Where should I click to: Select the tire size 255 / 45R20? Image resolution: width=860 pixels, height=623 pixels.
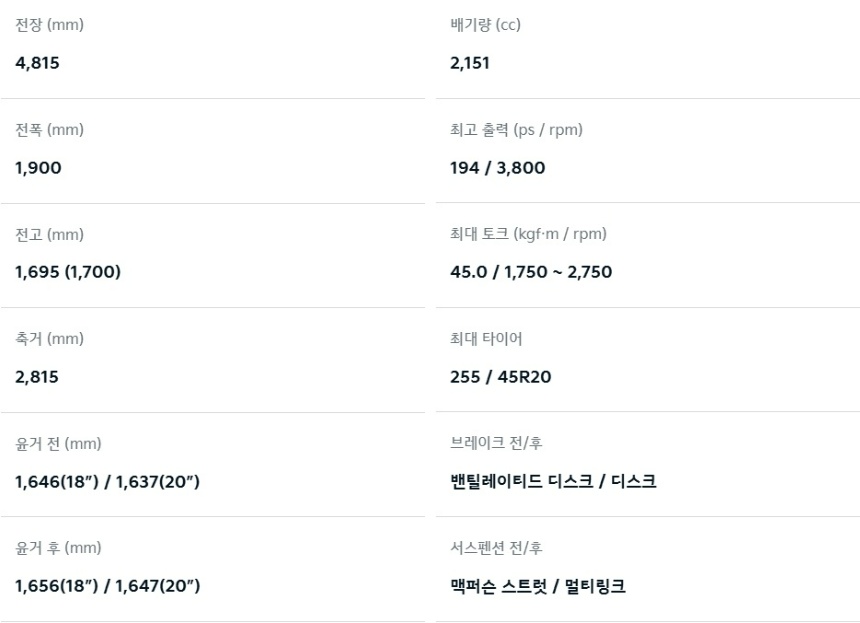tap(500, 377)
